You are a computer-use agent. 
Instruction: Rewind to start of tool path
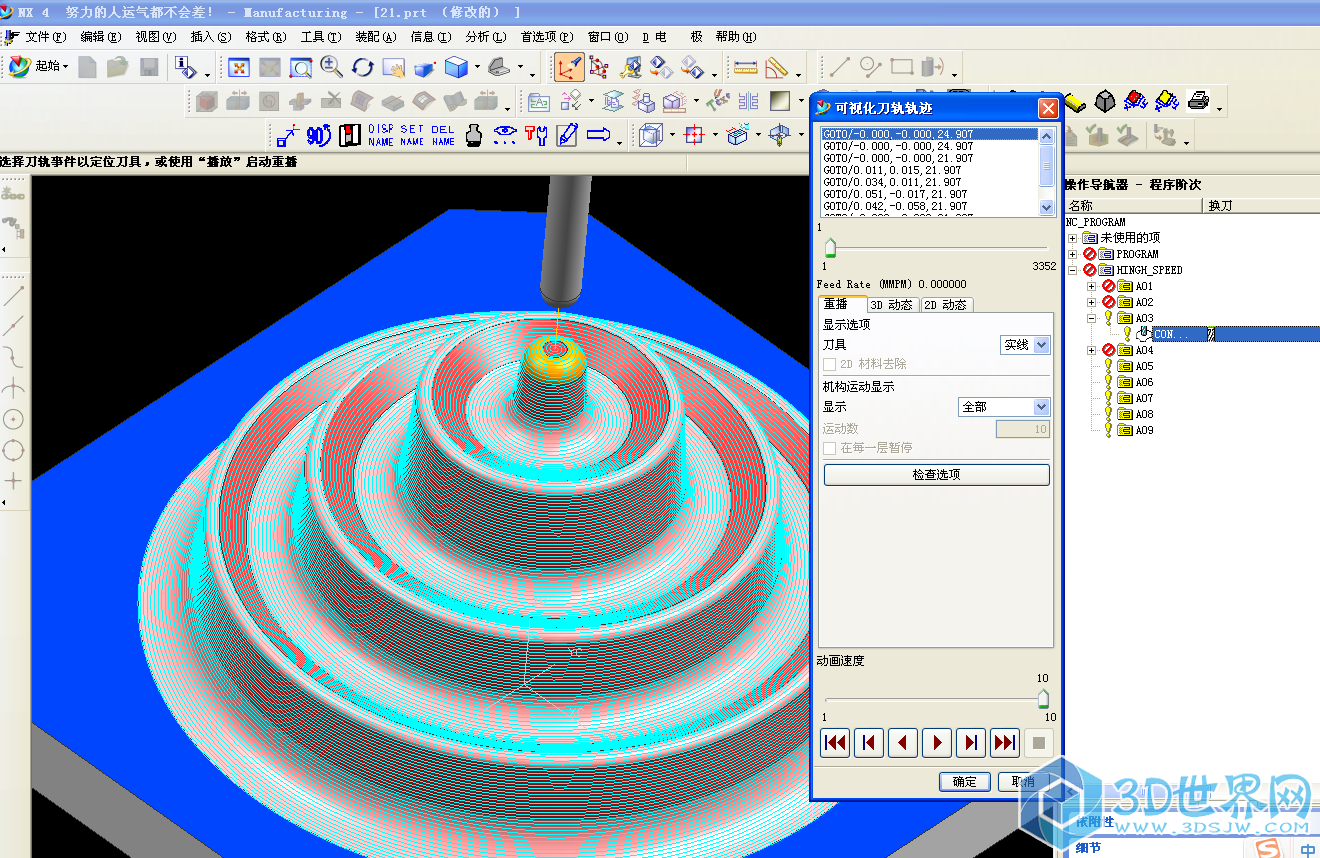[x=835, y=743]
